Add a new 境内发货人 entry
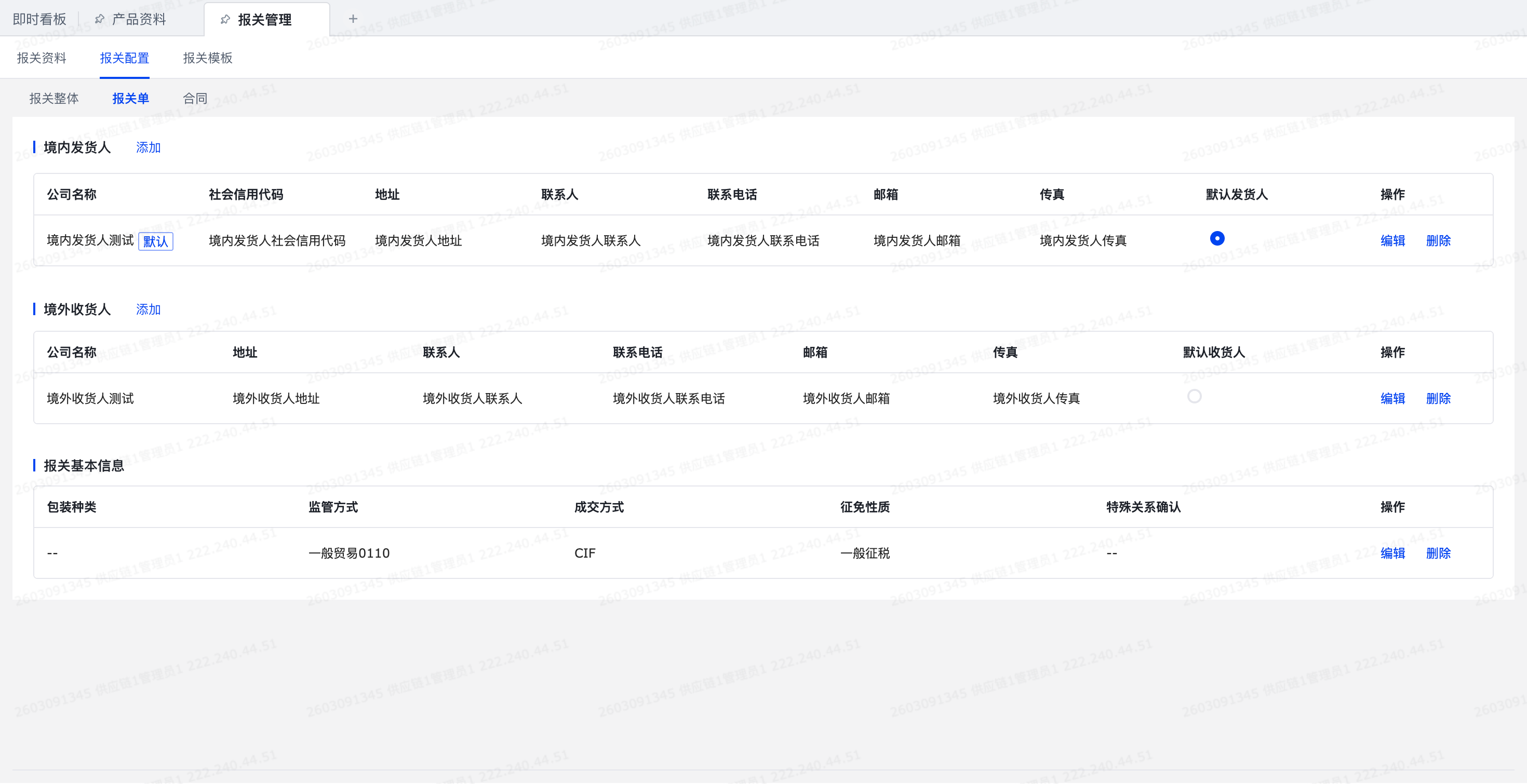The height and width of the screenshot is (784, 1527). (148, 147)
